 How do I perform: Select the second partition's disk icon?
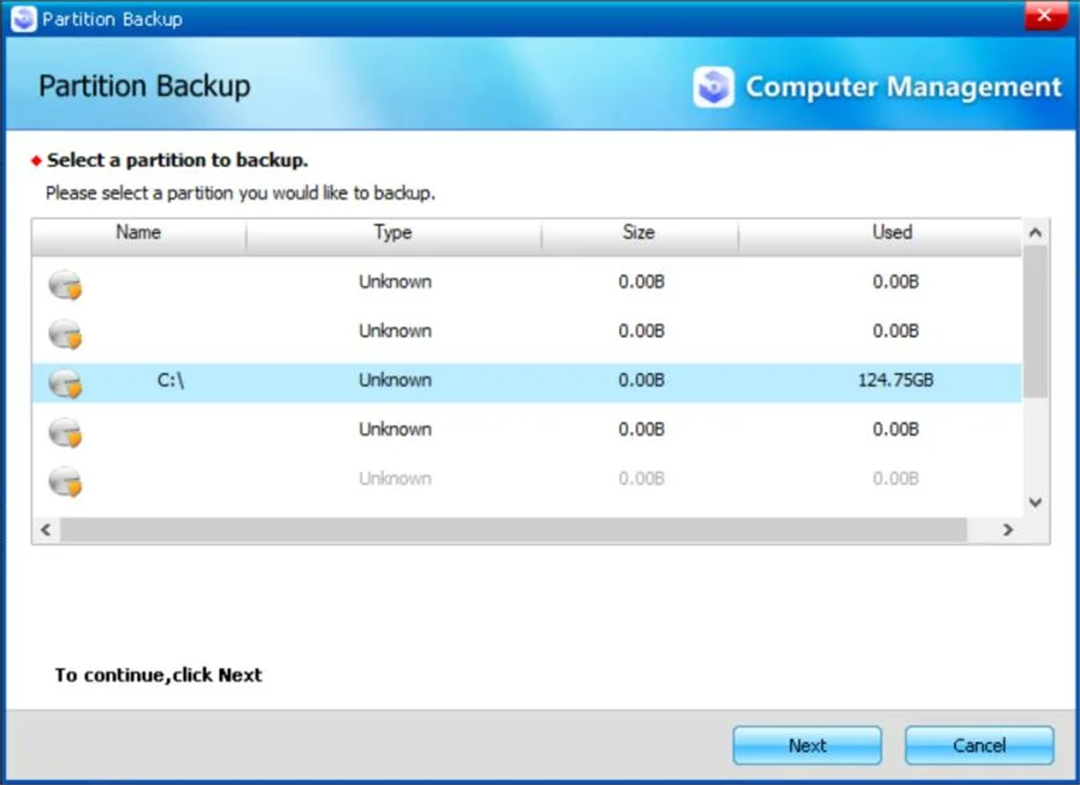tap(65, 333)
